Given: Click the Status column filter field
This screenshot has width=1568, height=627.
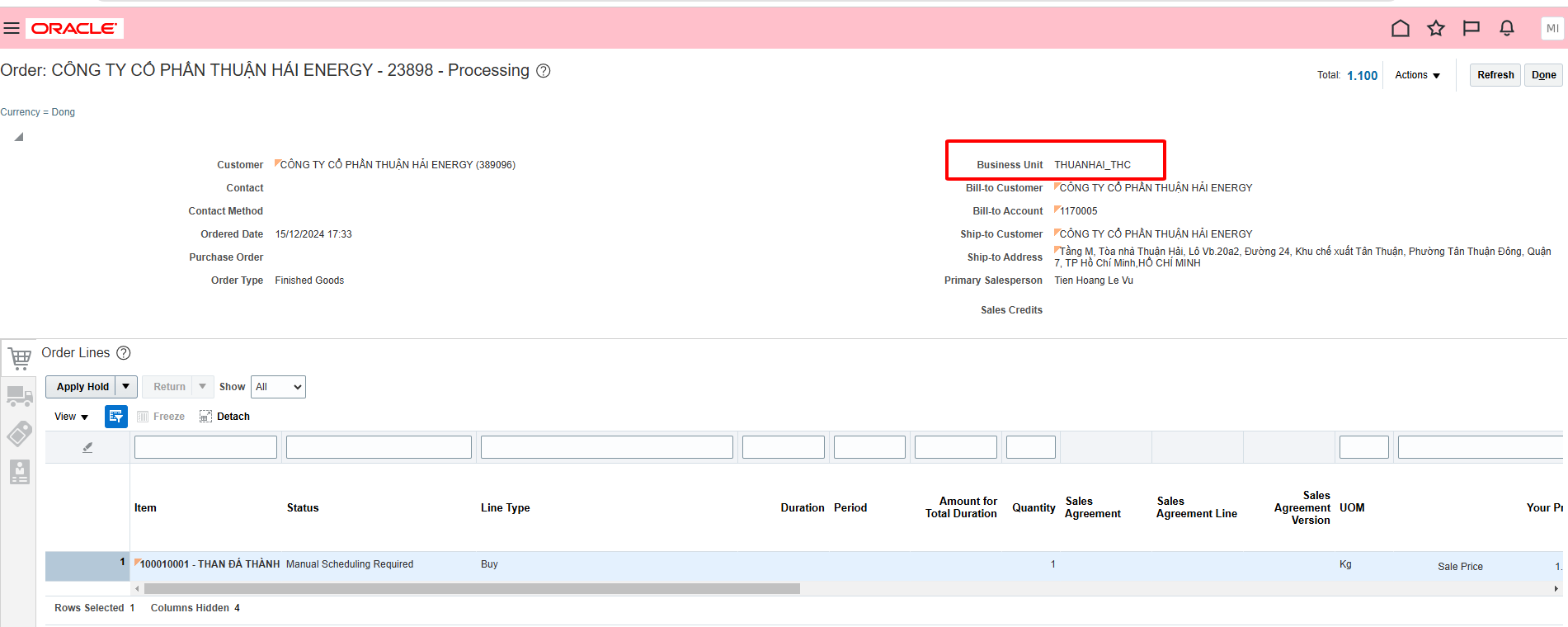Looking at the screenshot, I should (x=379, y=447).
